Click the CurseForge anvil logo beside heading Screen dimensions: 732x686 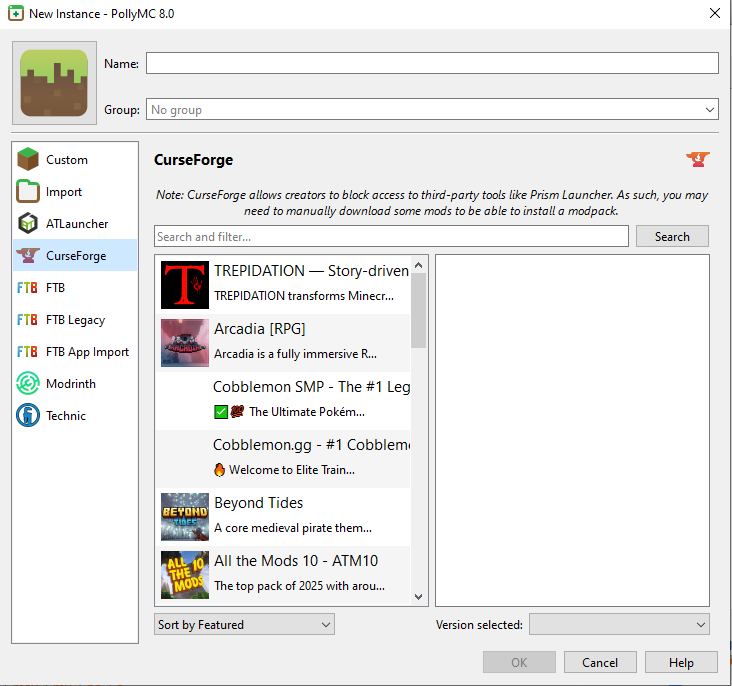click(698, 159)
